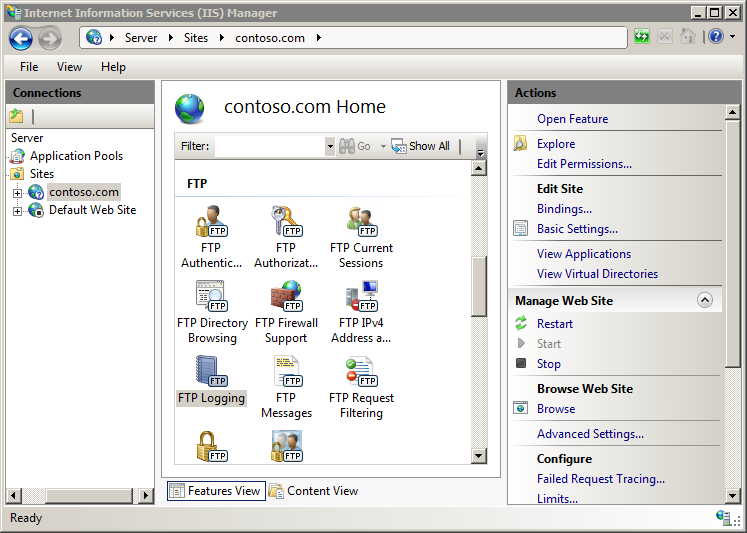The image size is (747, 533).
Task: Open the Help menu
Action: [113, 67]
